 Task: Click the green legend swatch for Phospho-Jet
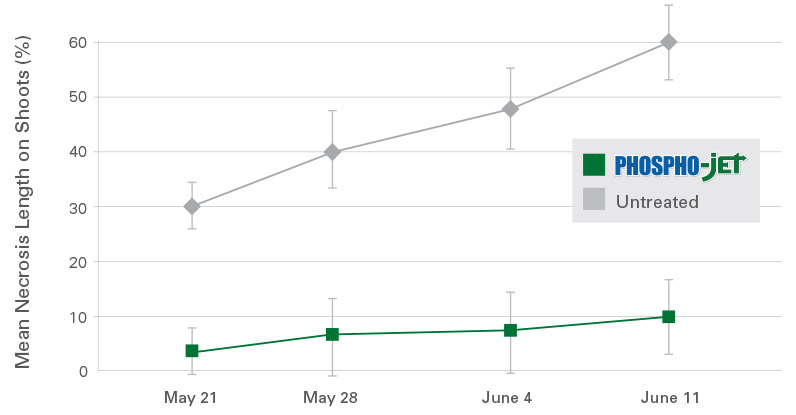pos(594,165)
